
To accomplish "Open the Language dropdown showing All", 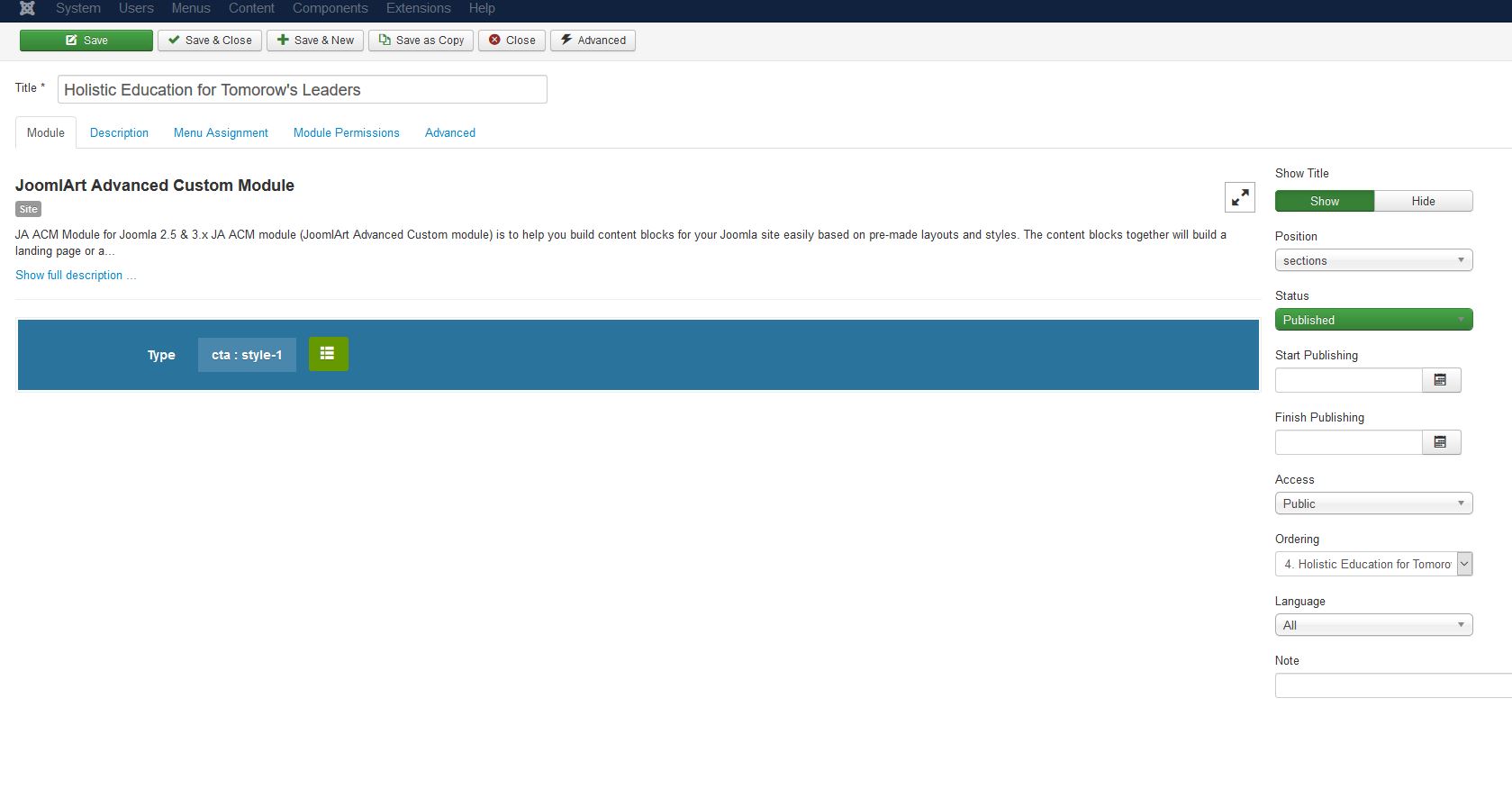I will point(1374,625).
